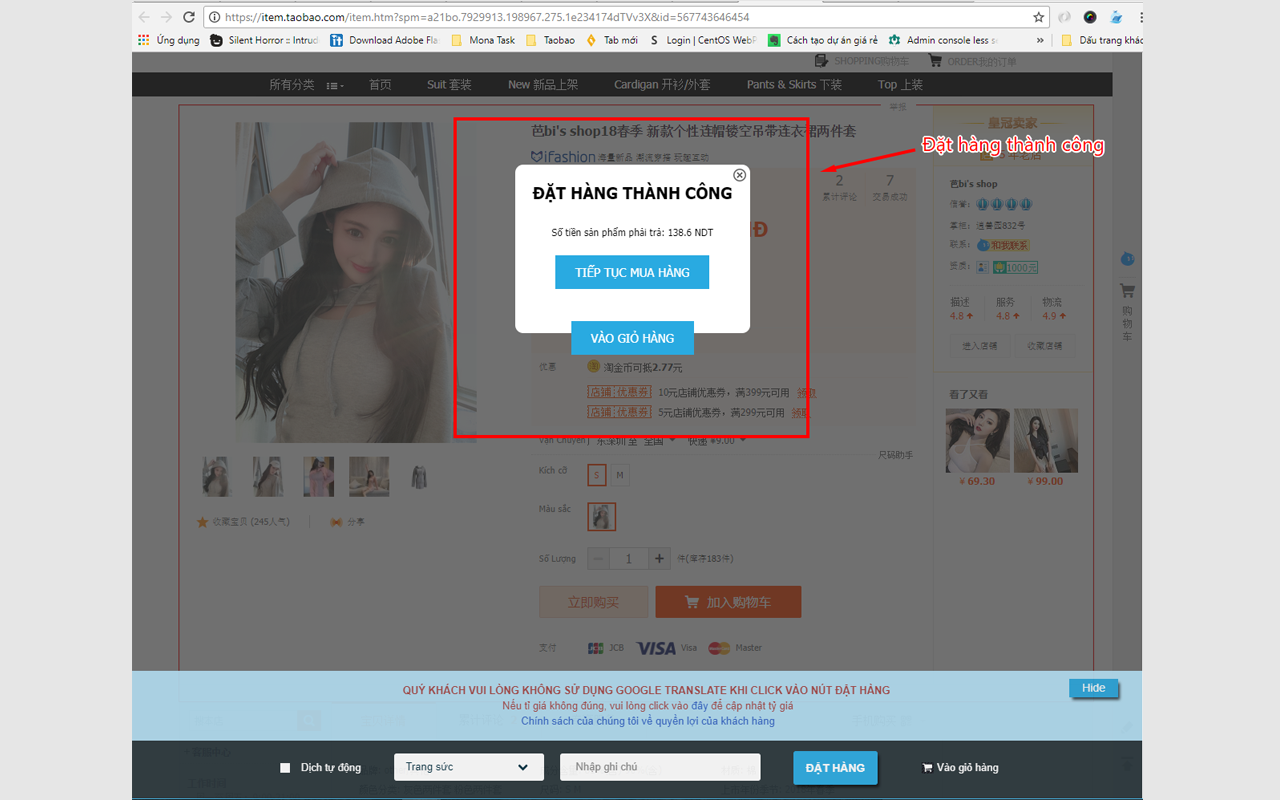
Task: Open Chính sách quyền lợi khách hàng link
Action: pos(647,721)
